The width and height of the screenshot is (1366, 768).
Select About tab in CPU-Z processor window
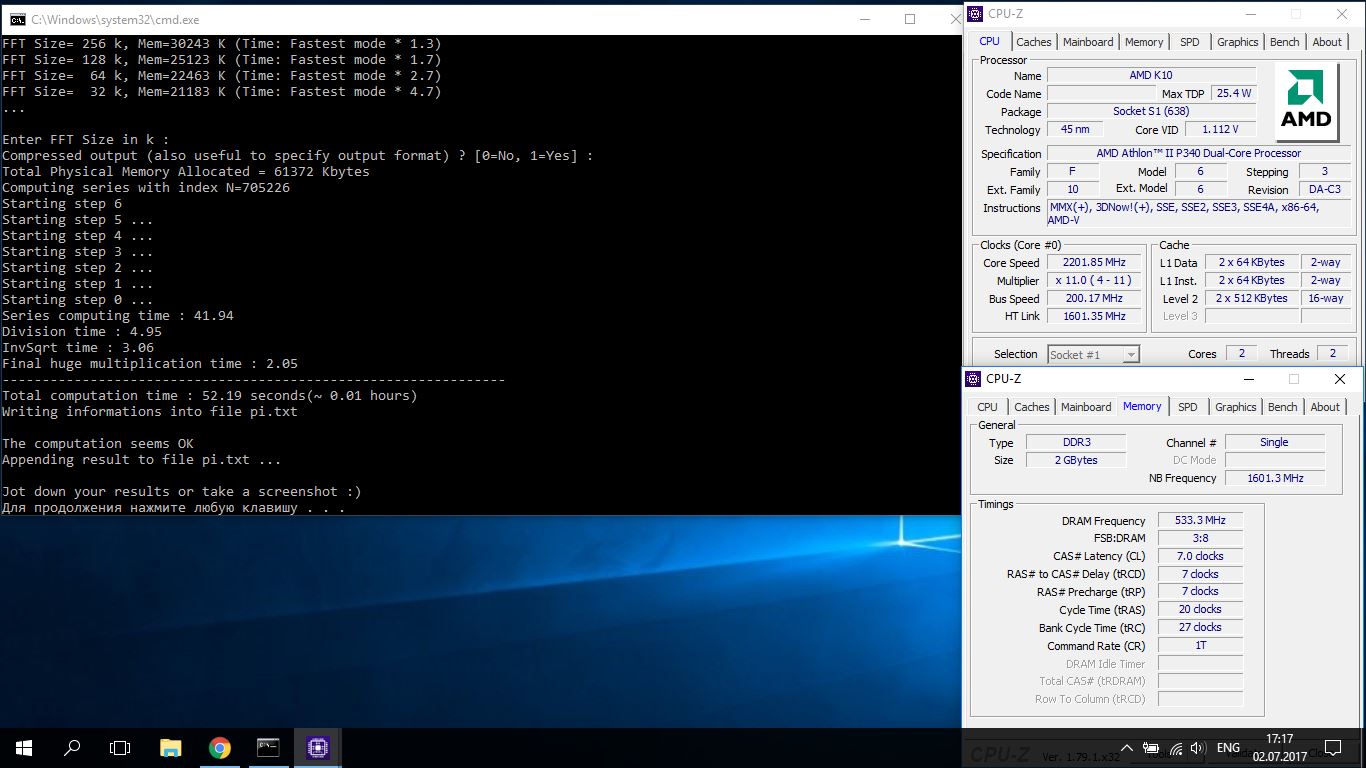(x=1327, y=42)
